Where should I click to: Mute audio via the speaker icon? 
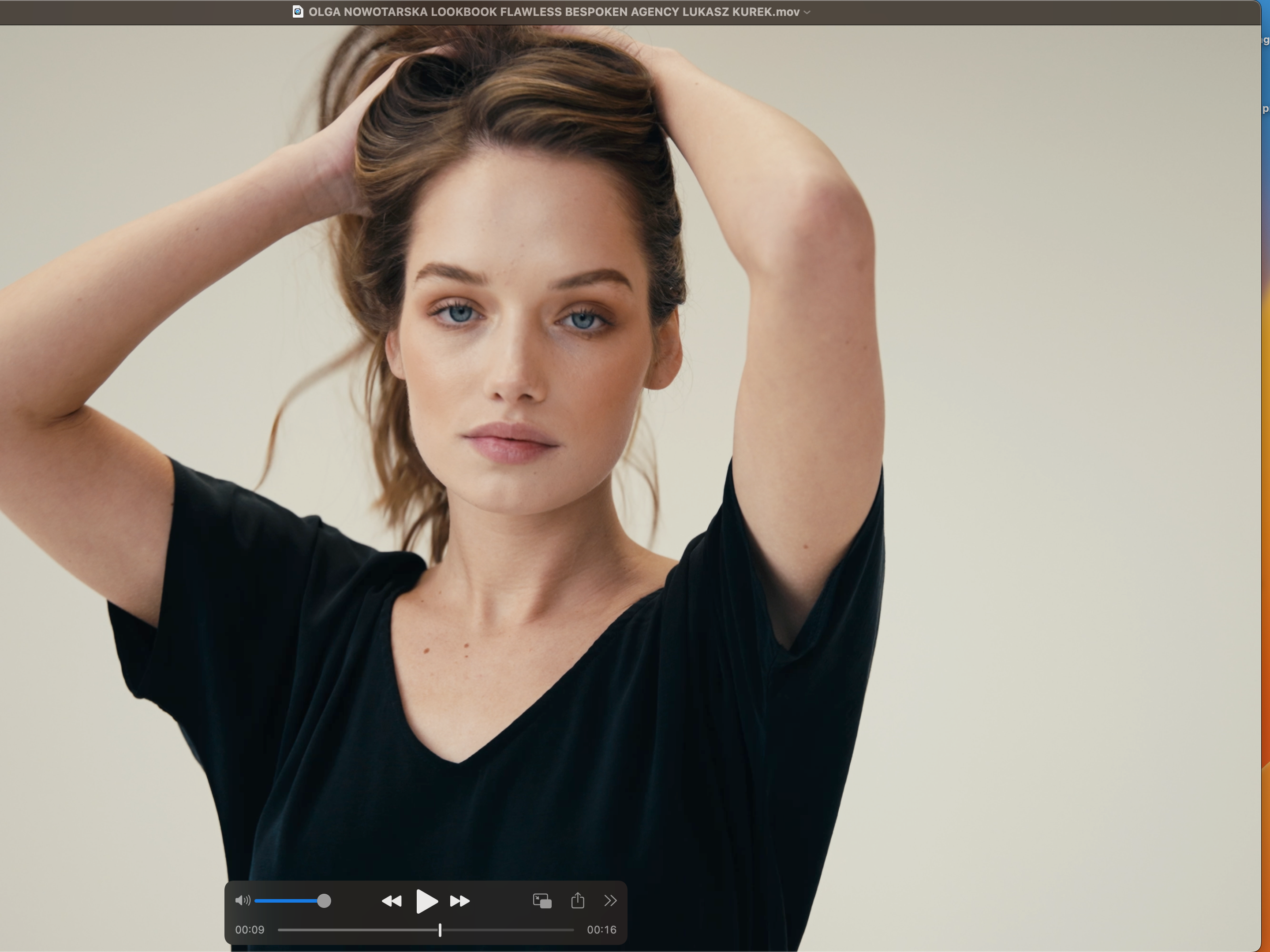coord(242,900)
